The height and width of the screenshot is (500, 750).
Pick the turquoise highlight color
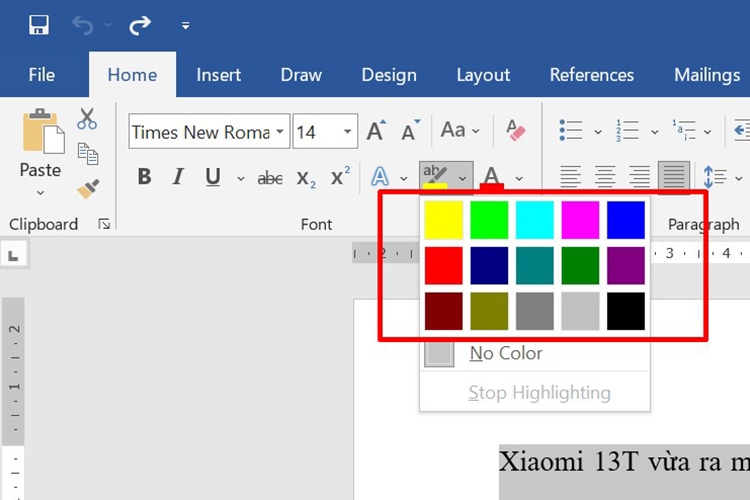coord(534,220)
